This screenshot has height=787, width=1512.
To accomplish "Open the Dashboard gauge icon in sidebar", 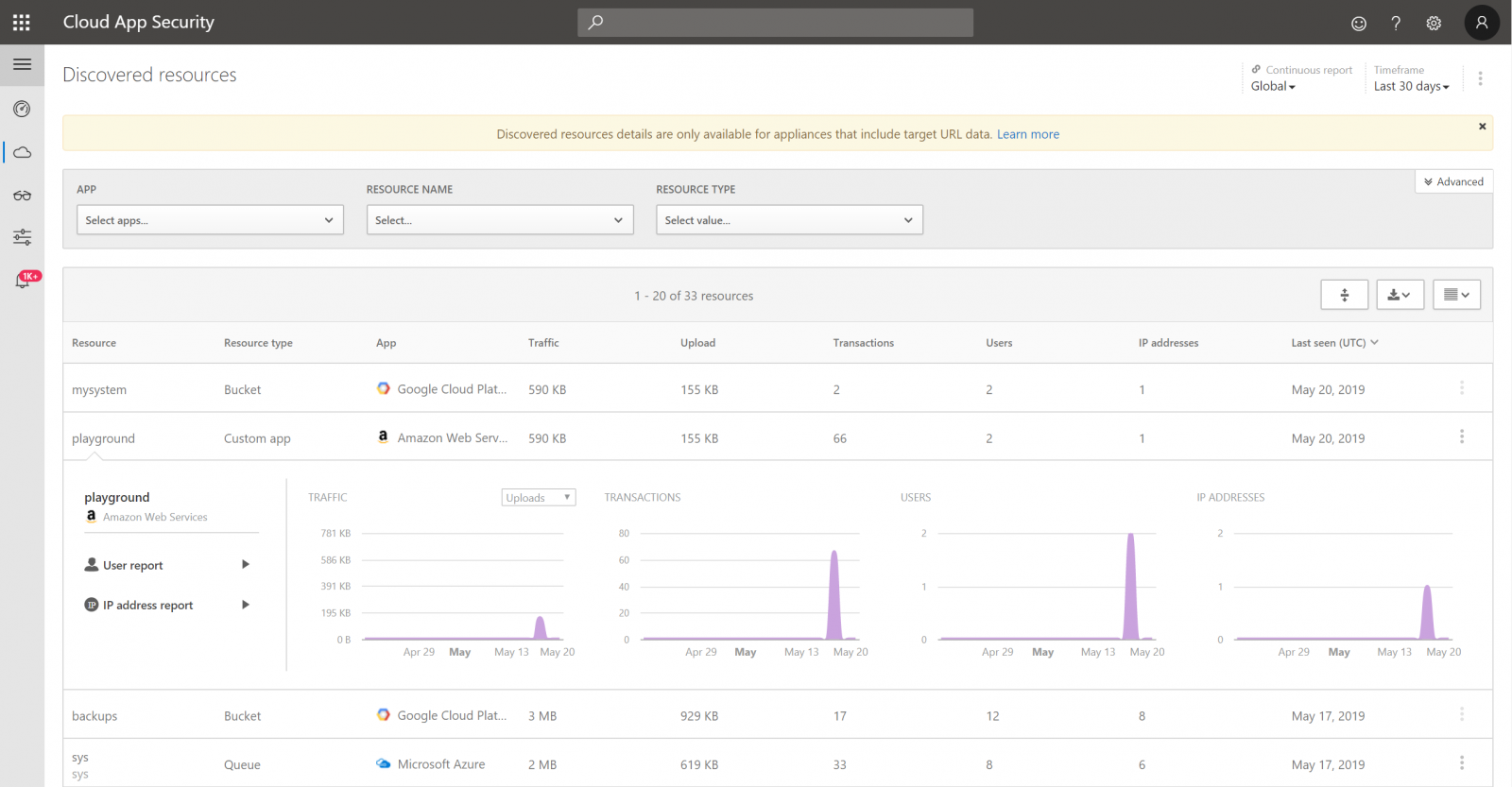I will click(x=22, y=109).
